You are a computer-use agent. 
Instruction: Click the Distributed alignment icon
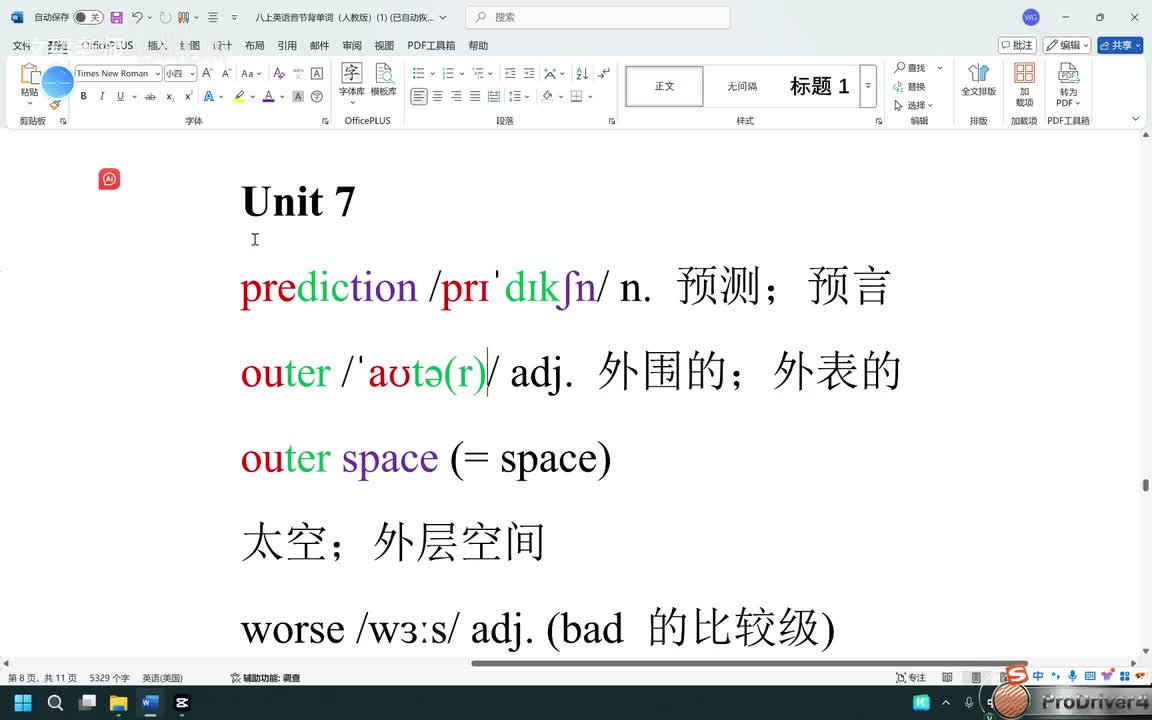(x=494, y=96)
